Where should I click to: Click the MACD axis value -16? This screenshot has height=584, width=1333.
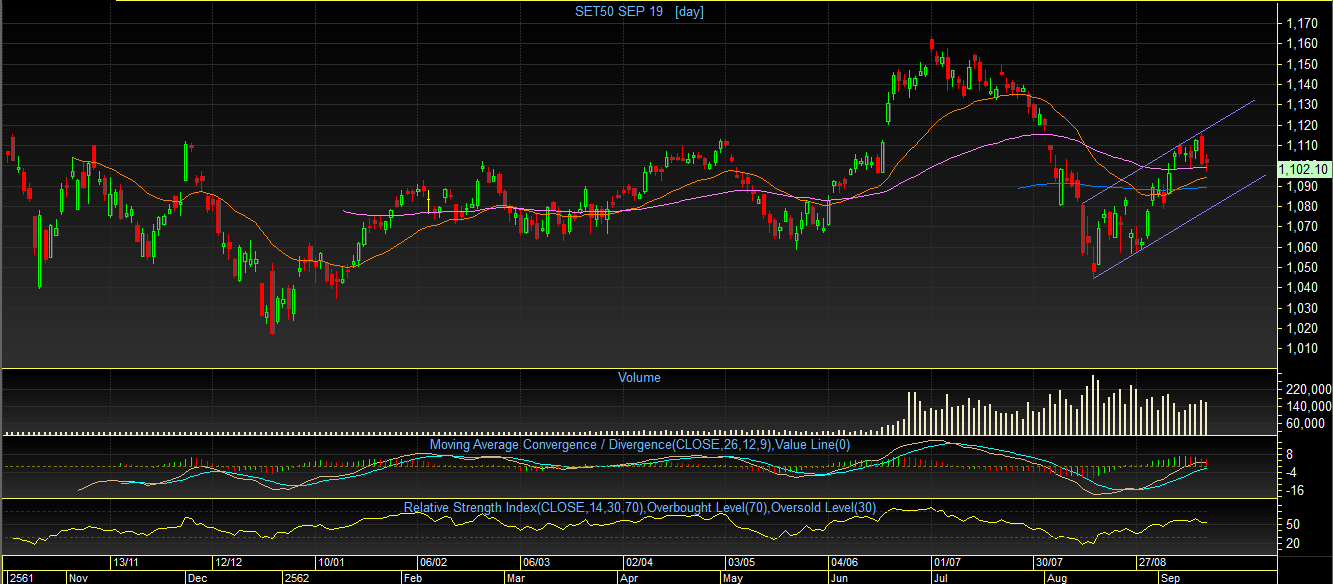click(x=1296, y=491)
